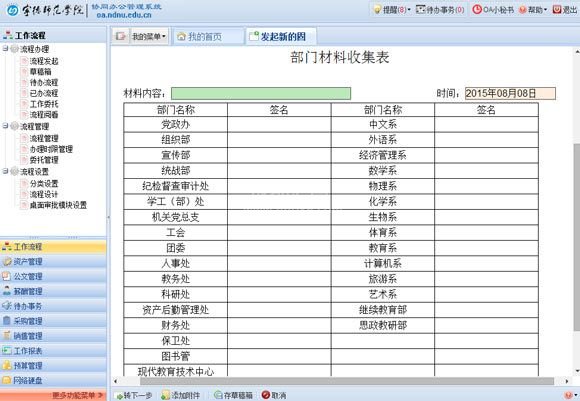Viewport: 580px width, 401px height.
Task: Click the green 材料内容 input field
Action: (x=261, y=94)
